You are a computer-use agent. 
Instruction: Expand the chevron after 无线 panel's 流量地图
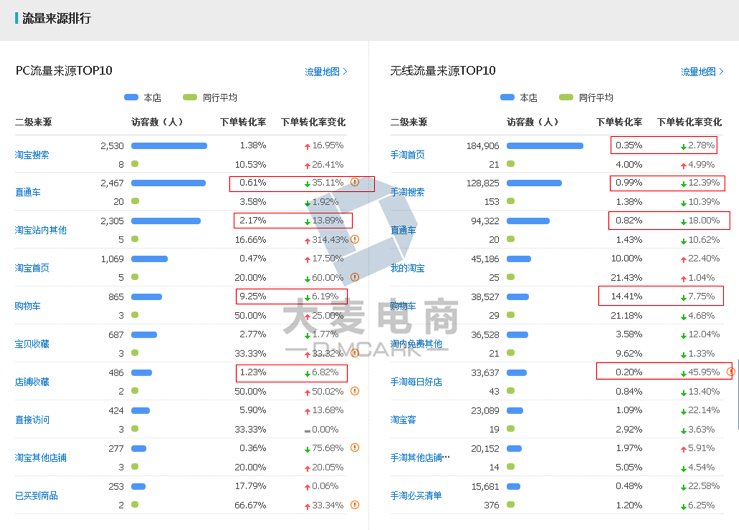click(721, 72)
